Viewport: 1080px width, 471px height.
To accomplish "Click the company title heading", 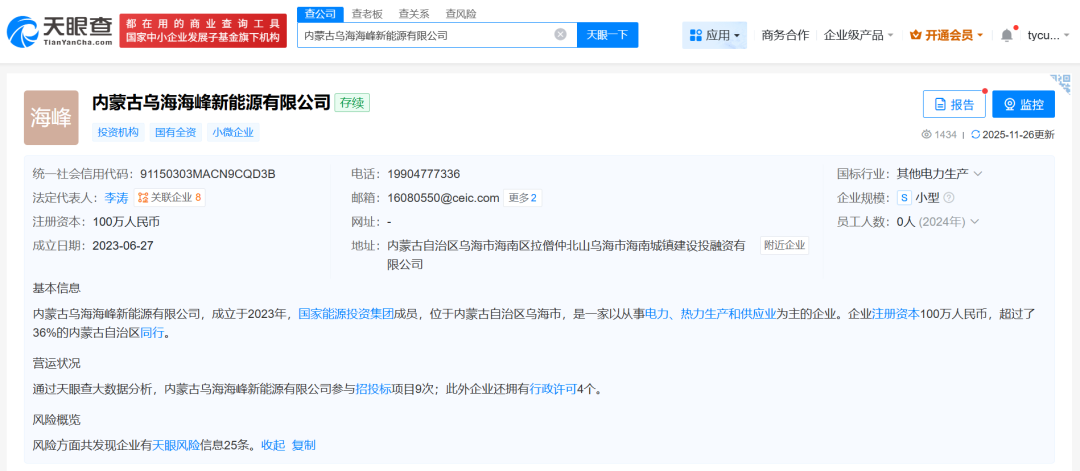I will (211, 103).
